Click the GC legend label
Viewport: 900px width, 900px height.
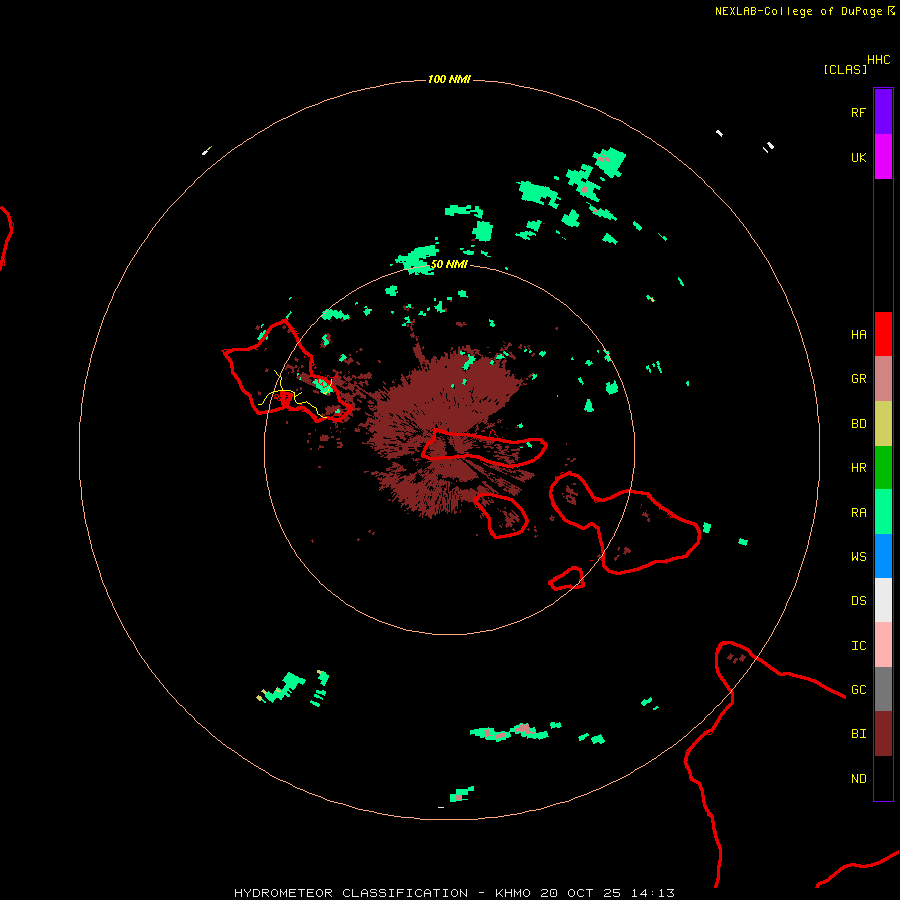pyautogui.click(x=858, y=690)
